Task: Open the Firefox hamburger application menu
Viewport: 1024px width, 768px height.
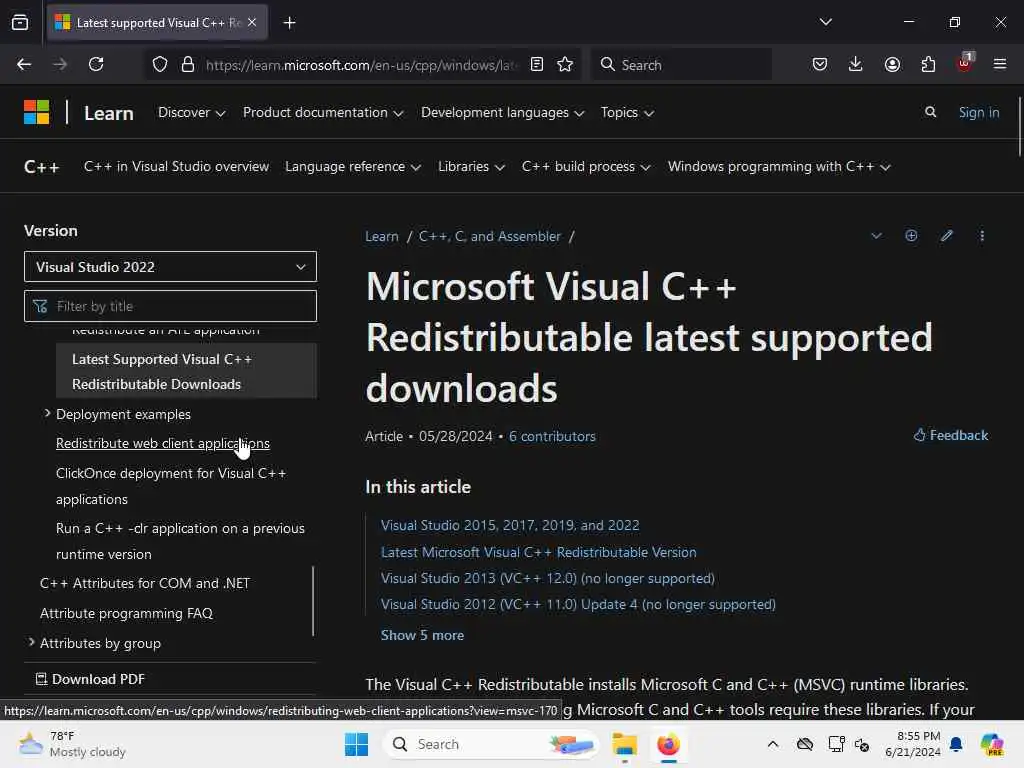Action: (1000, 64)
